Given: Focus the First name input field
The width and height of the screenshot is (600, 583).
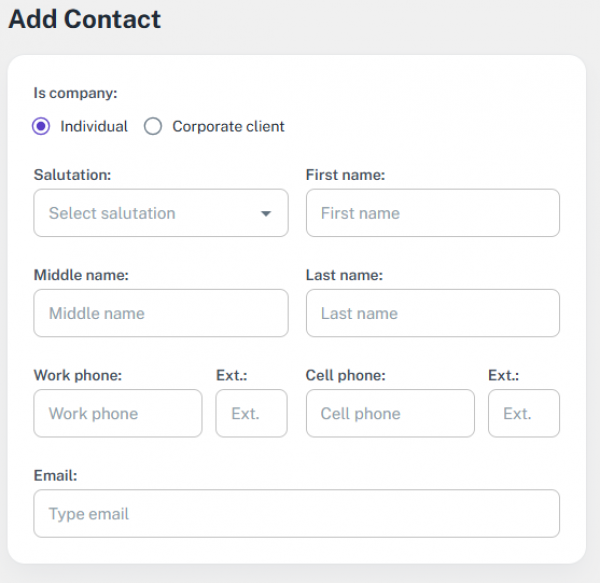Looking at the screenshot, I should tap(432, 213).
